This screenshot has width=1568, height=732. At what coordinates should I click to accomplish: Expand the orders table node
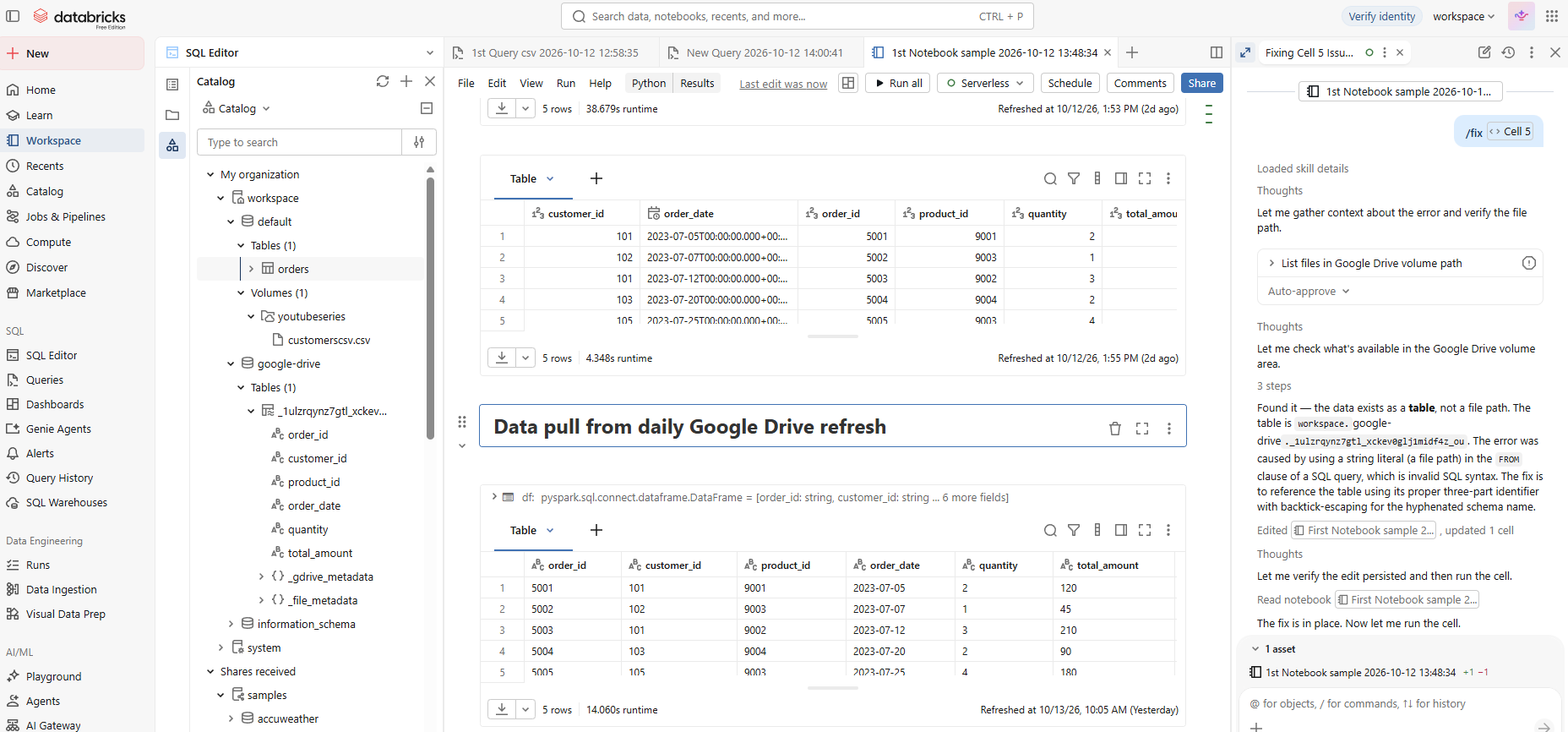[251, 269]
